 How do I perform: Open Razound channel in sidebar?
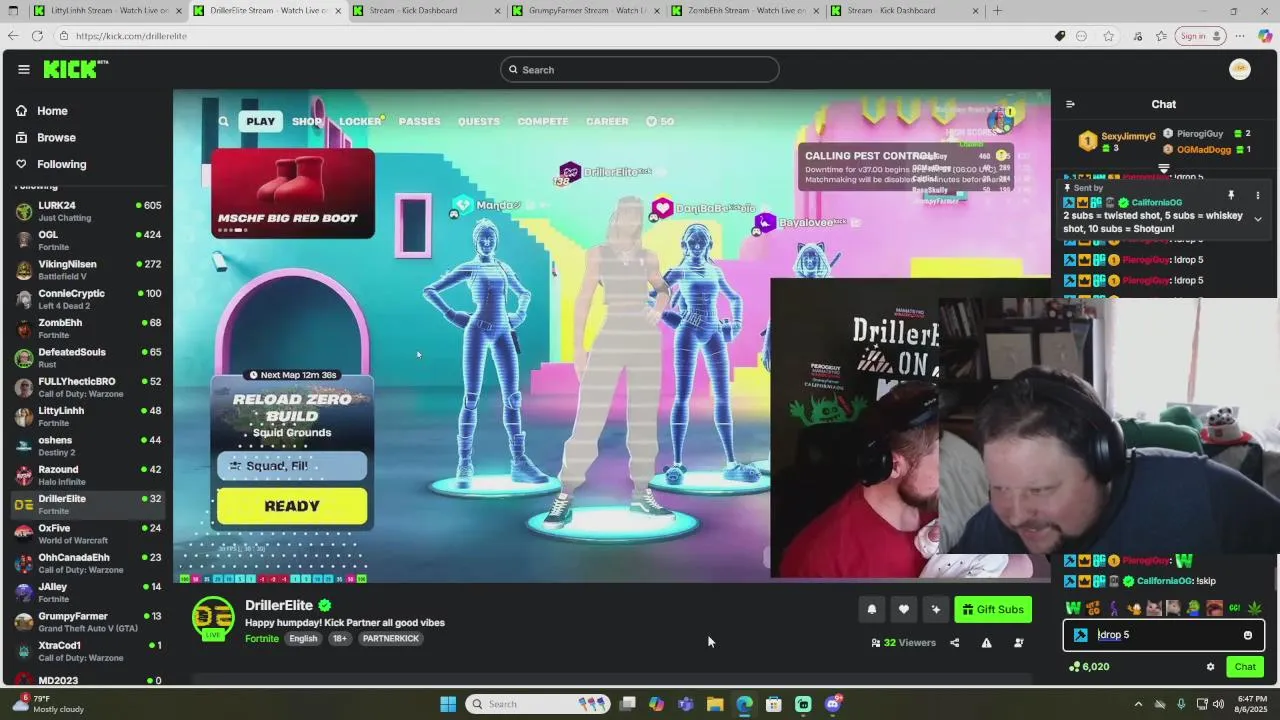[88, 475]
